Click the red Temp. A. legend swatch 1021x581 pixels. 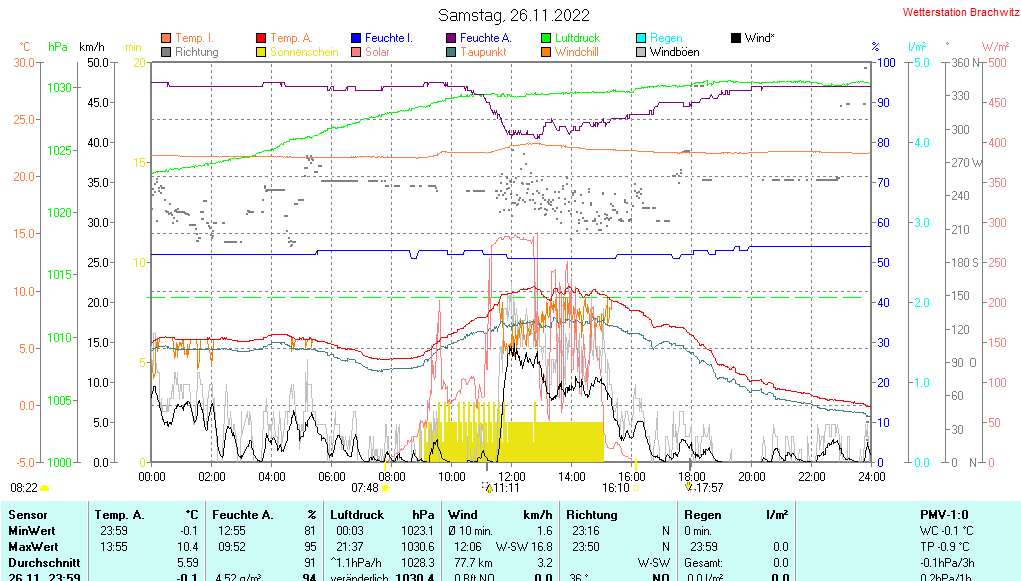[262, 38]
